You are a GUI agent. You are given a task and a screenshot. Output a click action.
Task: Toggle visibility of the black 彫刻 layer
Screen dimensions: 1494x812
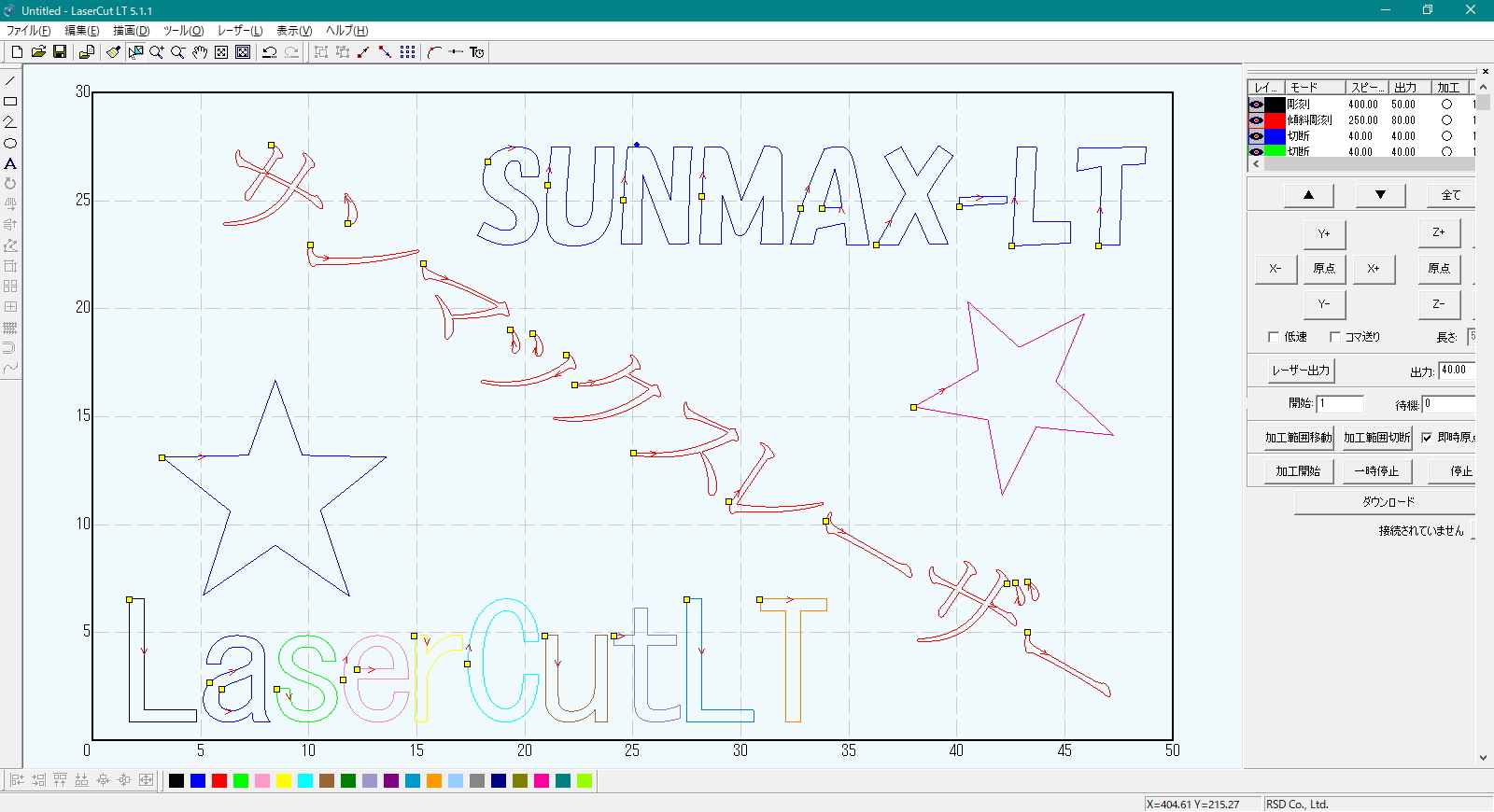coord(1256,105)
